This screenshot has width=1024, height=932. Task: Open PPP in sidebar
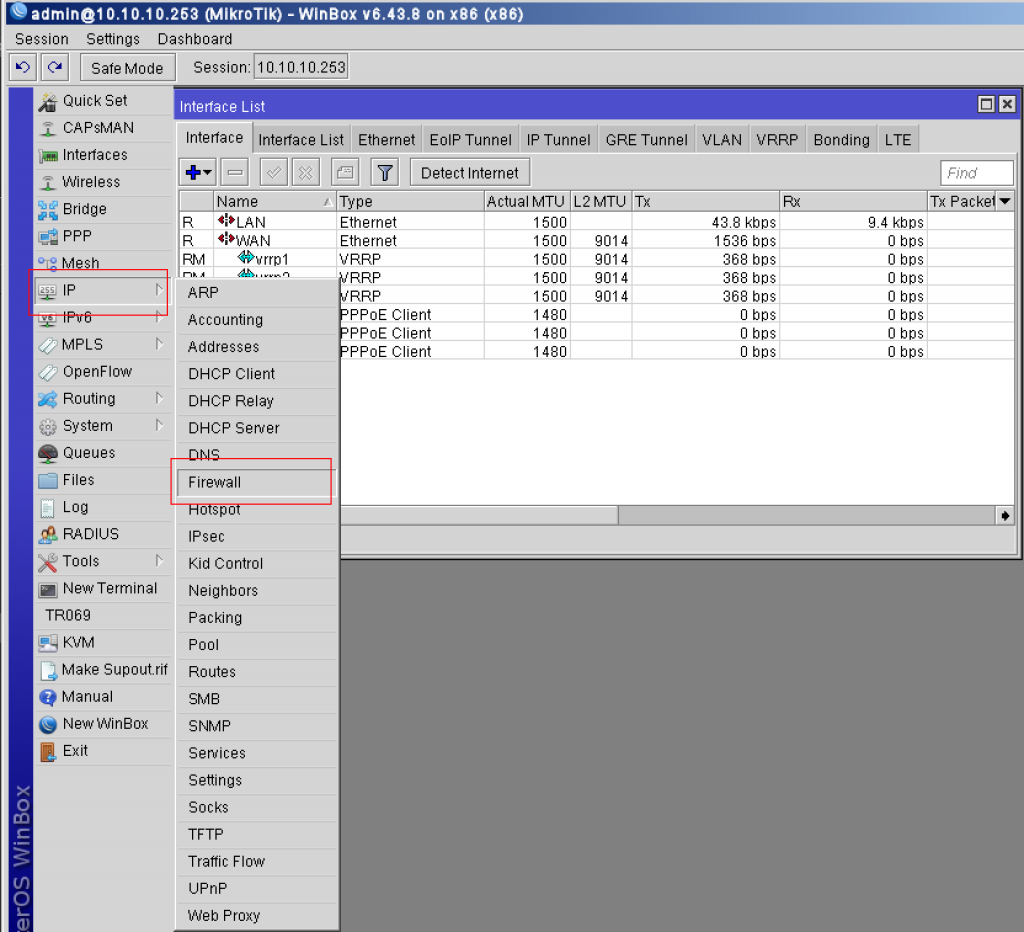pyautogui.click(x=103, y=236)
